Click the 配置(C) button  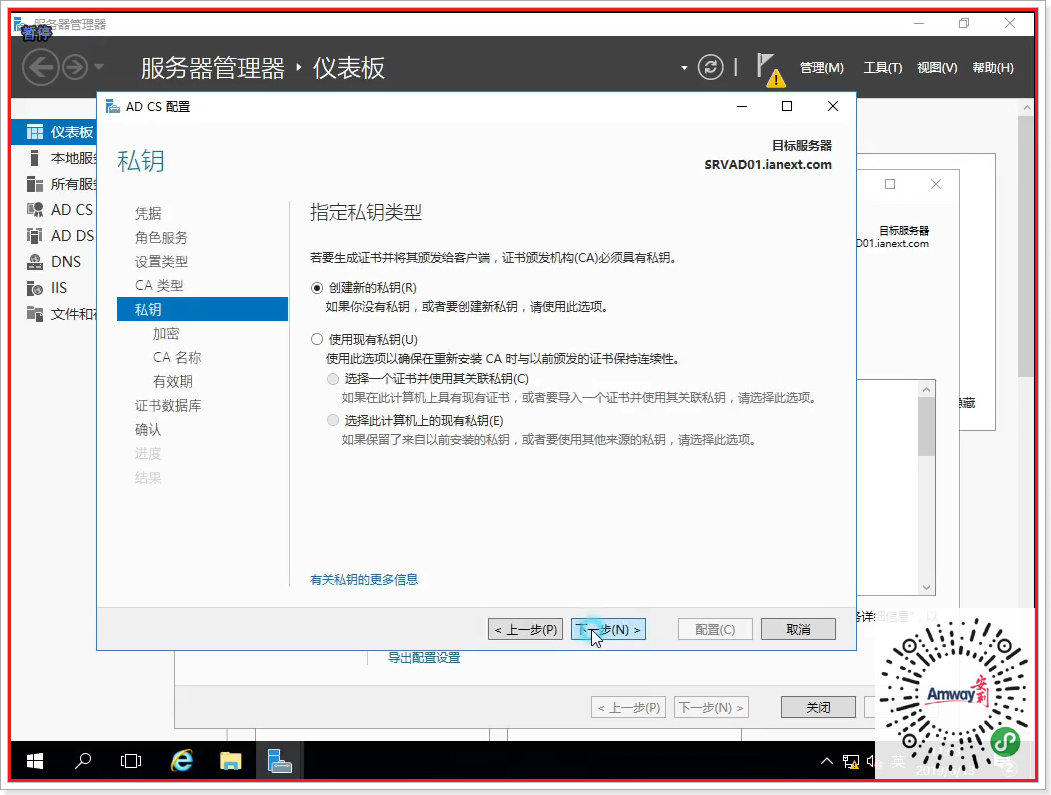pos(715,629)
